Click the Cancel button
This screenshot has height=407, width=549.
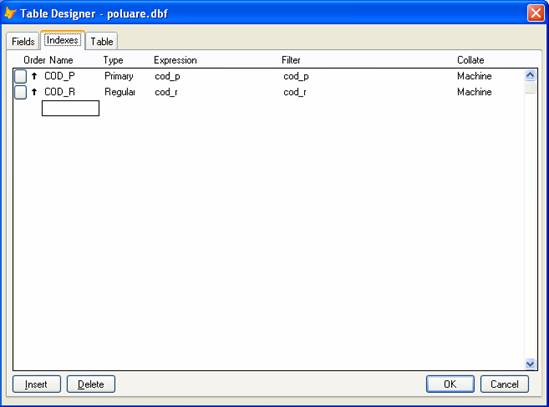click(x=504, y=384)
